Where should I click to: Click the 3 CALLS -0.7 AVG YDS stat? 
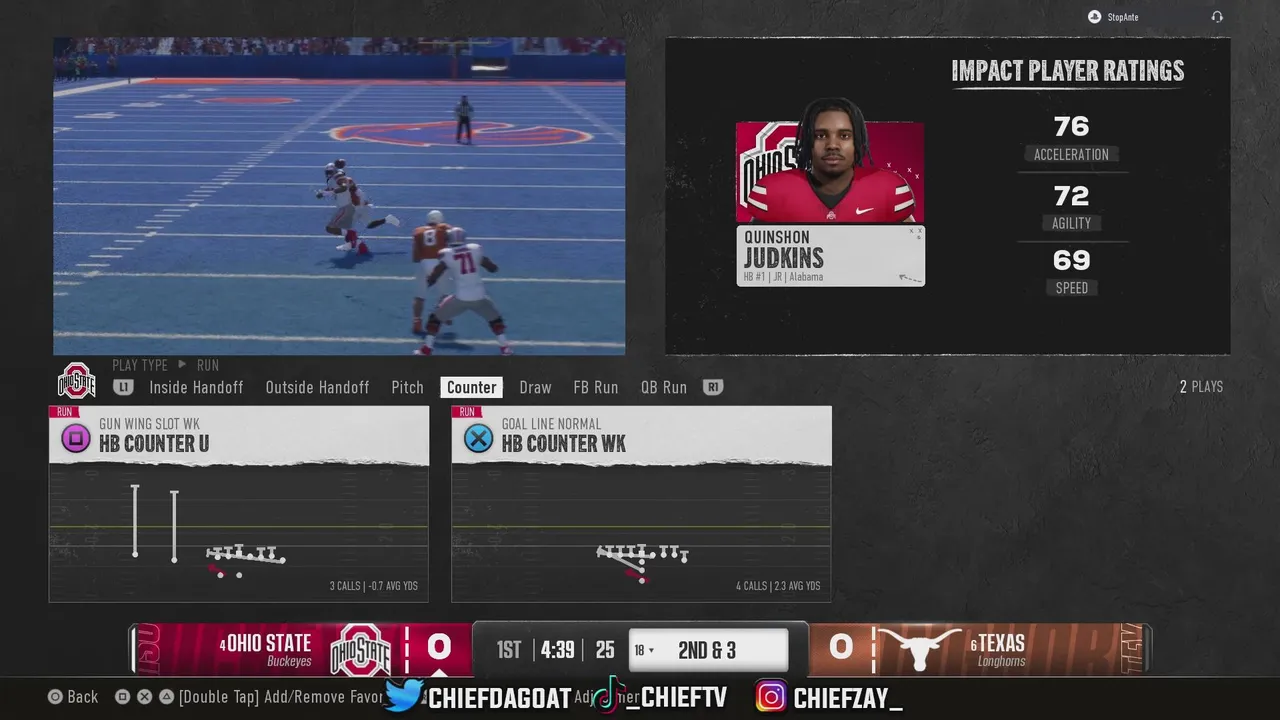pos(374,586)
